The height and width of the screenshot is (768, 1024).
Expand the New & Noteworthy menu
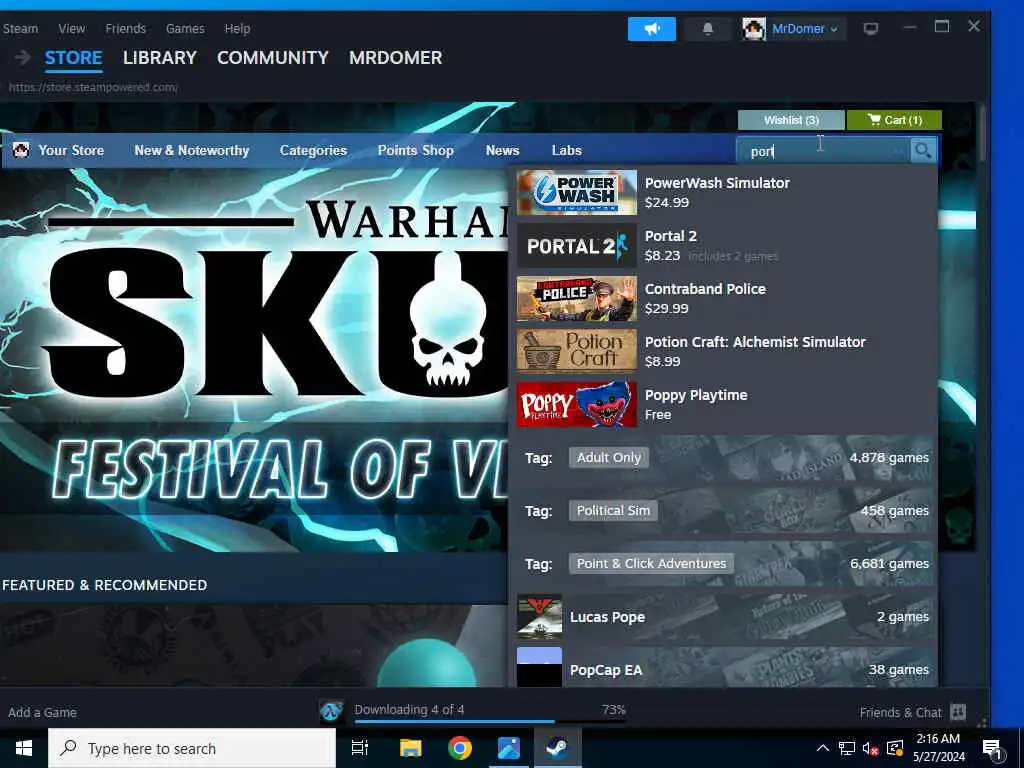(191, 150)
